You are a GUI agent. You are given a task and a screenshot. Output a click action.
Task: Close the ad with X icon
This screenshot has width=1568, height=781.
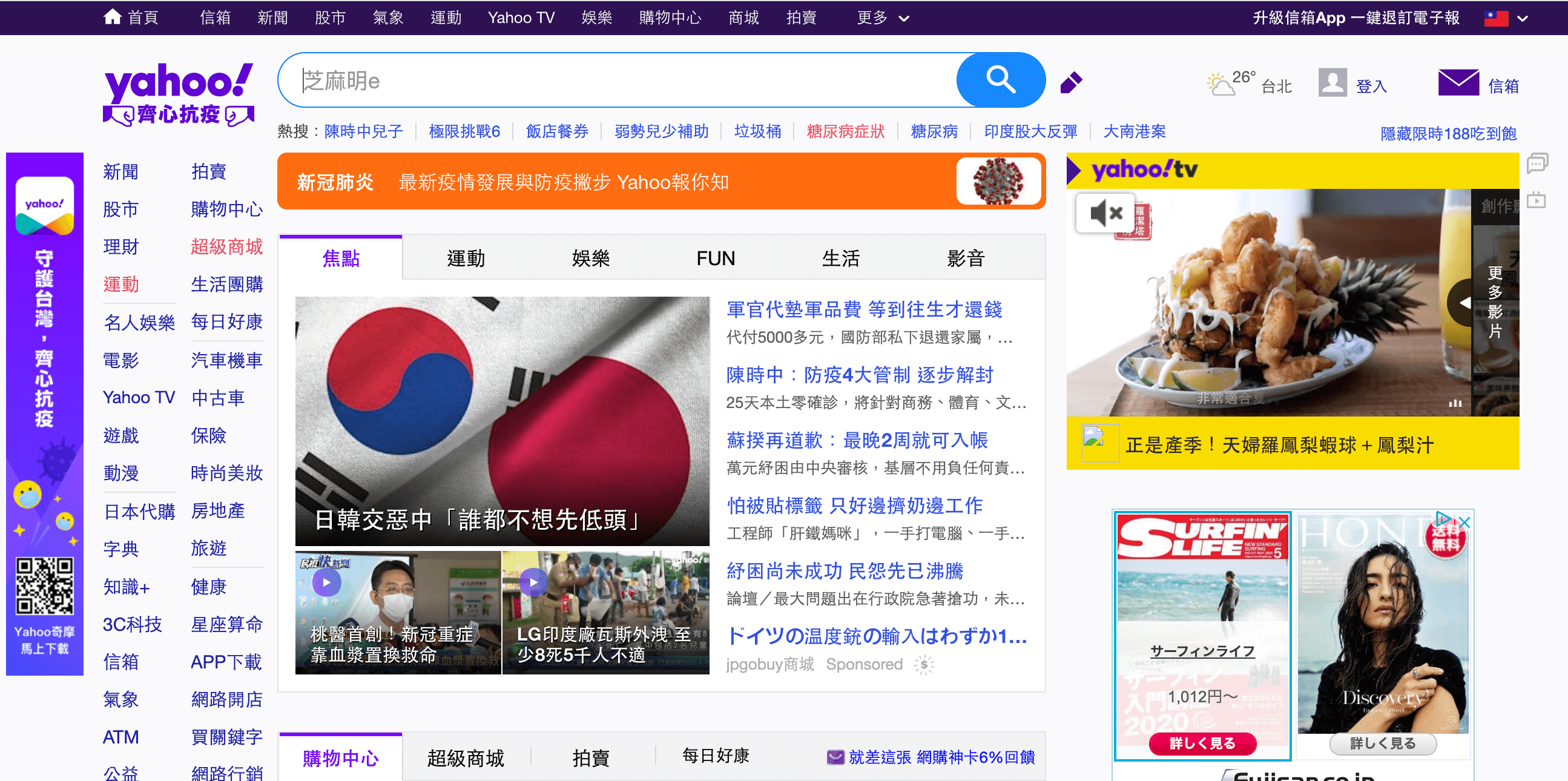[1464, 522]
